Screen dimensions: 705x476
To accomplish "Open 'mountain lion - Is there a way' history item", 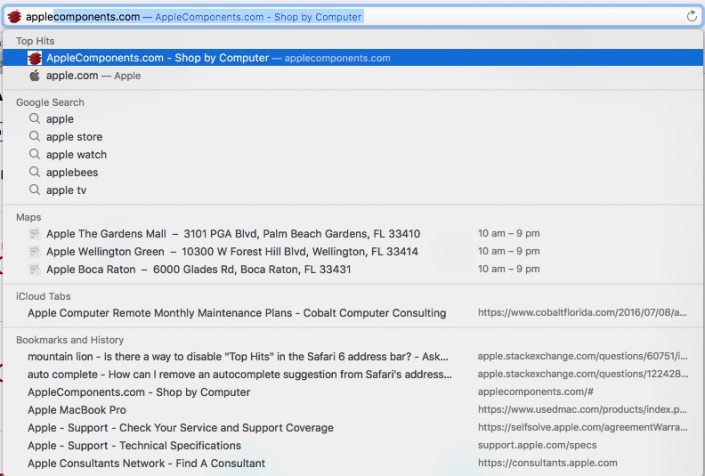I will [353, 356].
